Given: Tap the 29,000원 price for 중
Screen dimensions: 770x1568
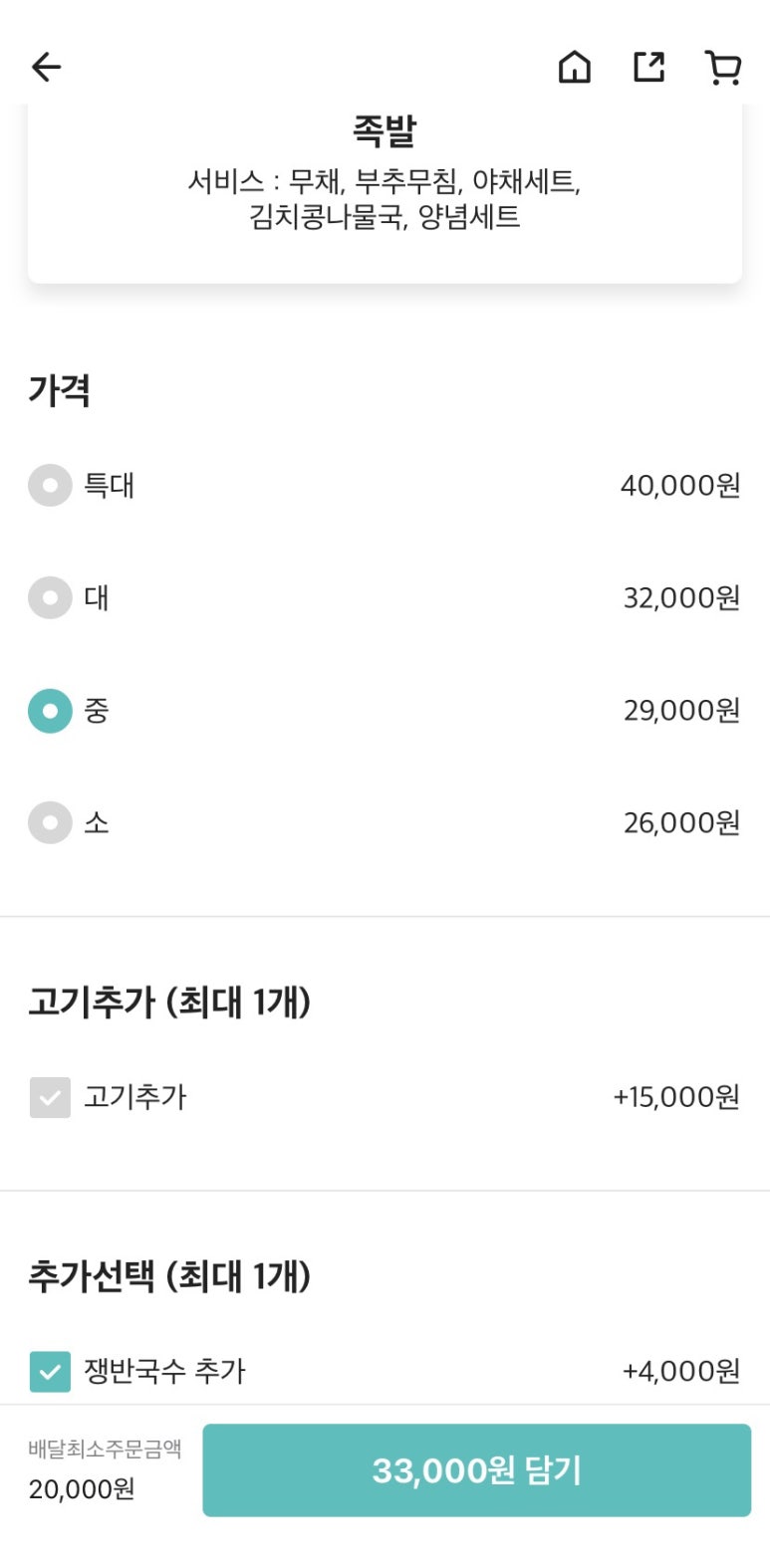Looking at the screenshot, I should pos(681,711).
